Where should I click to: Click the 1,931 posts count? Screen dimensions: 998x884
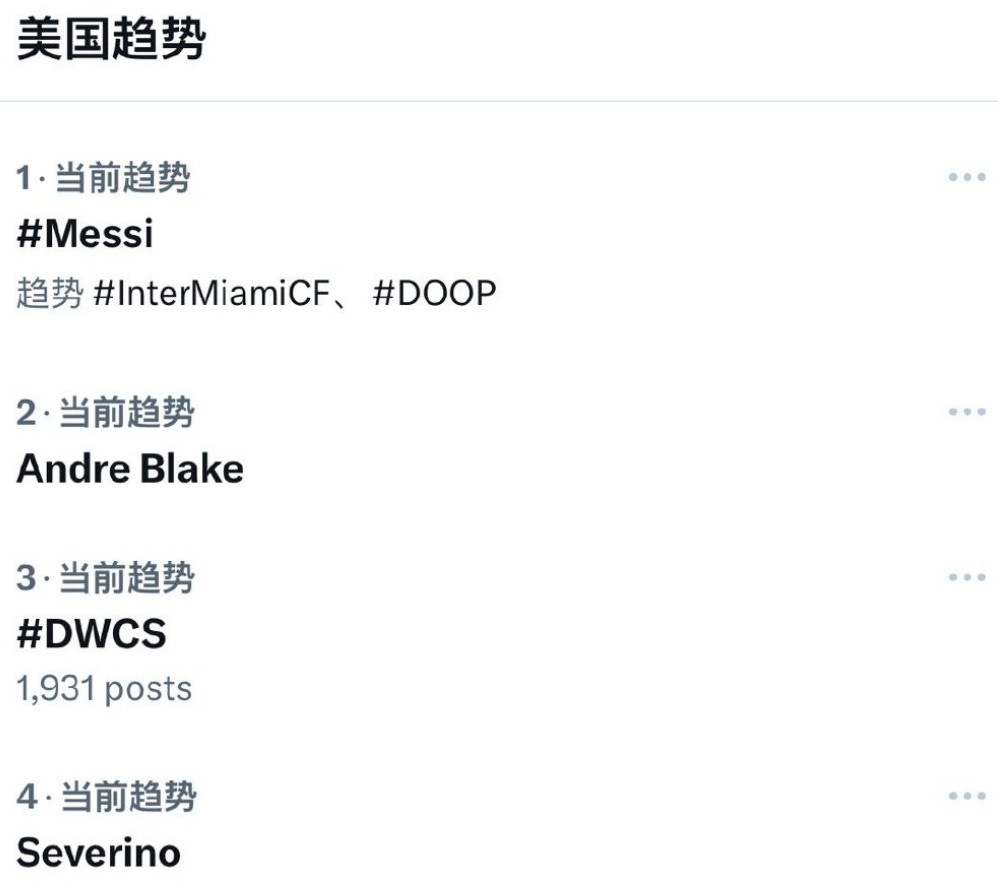pos(104,688)
